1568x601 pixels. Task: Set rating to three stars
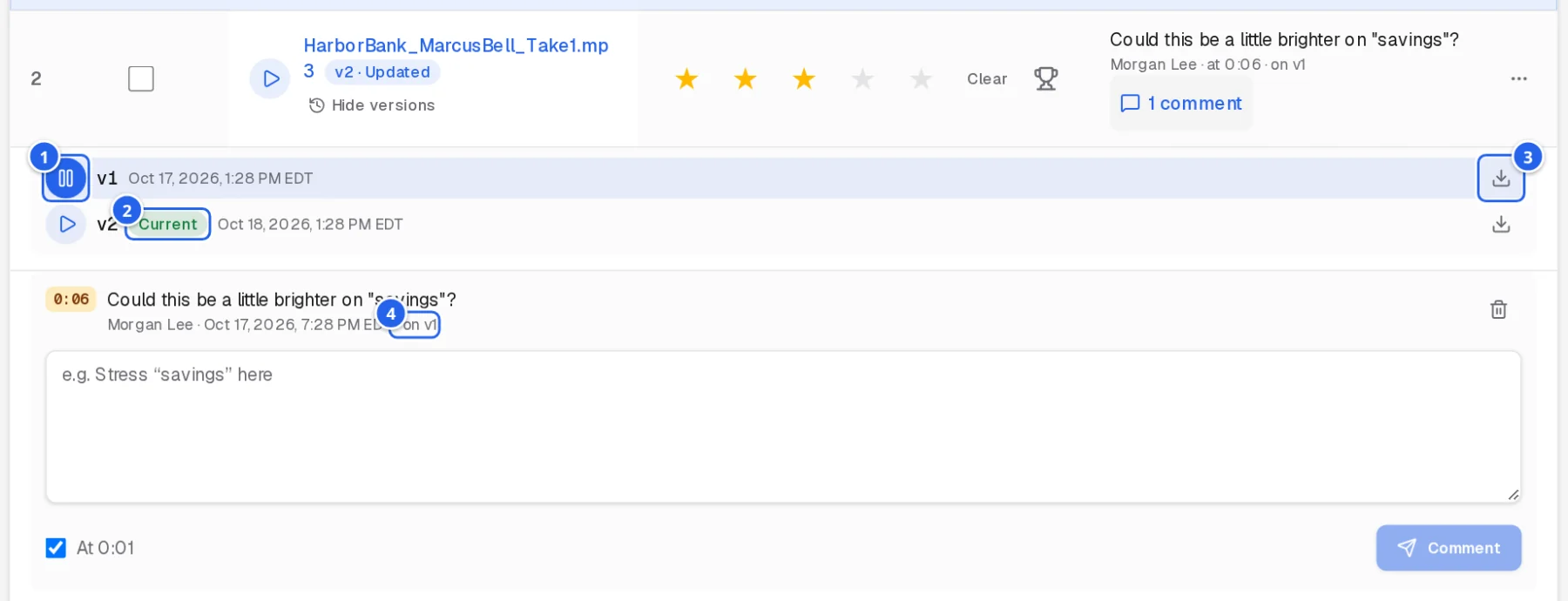[x=803, y=78]
